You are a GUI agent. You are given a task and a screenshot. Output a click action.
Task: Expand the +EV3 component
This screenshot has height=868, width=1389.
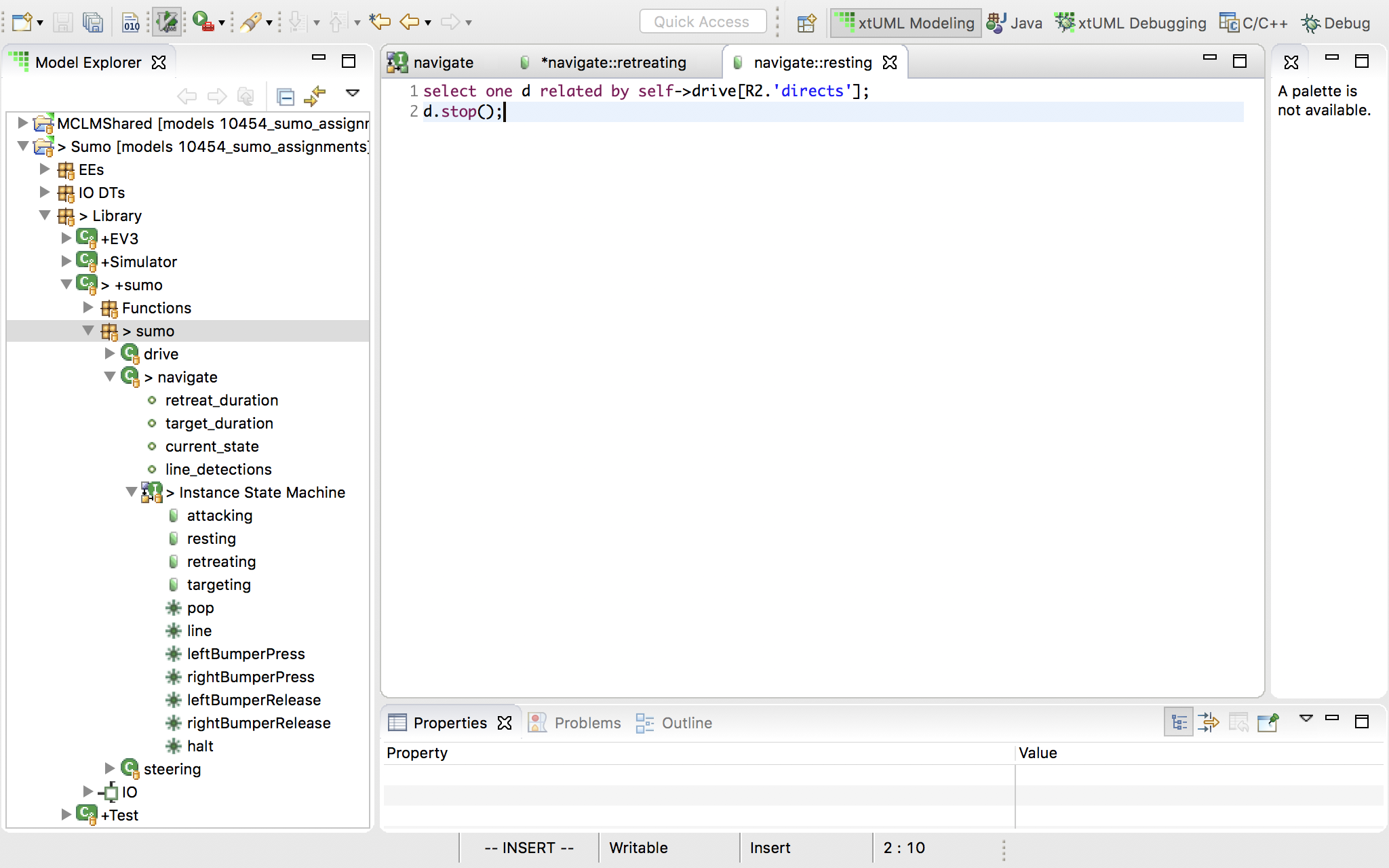(66, 238)
